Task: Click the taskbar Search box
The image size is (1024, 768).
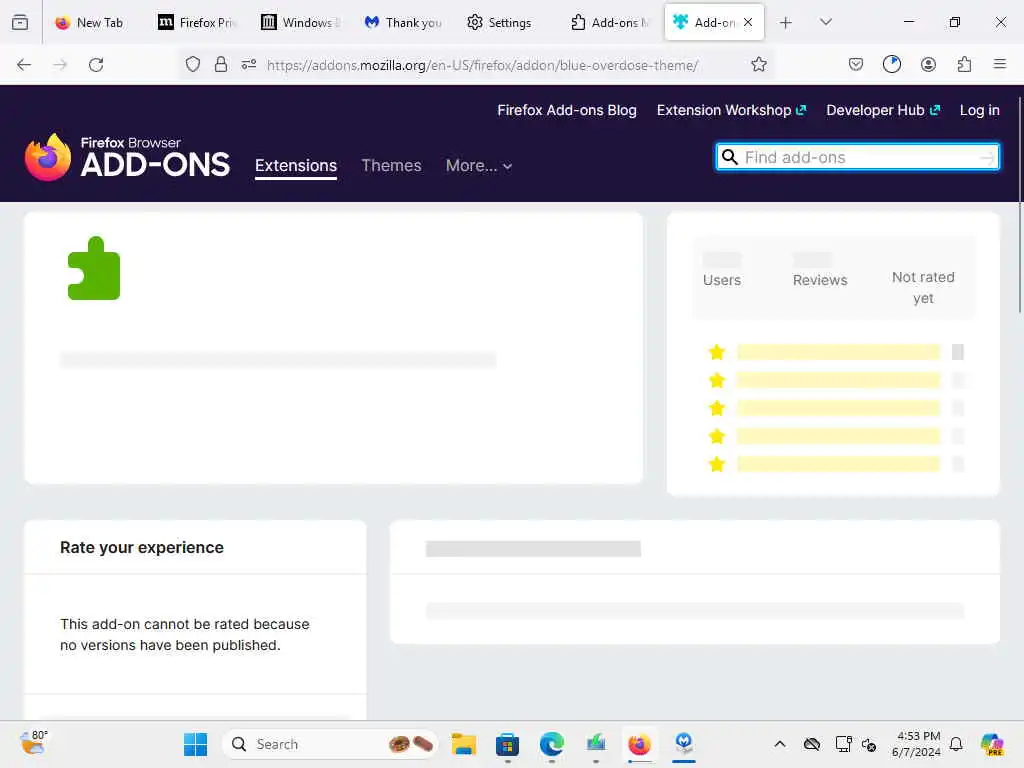Action: point(330,744)
